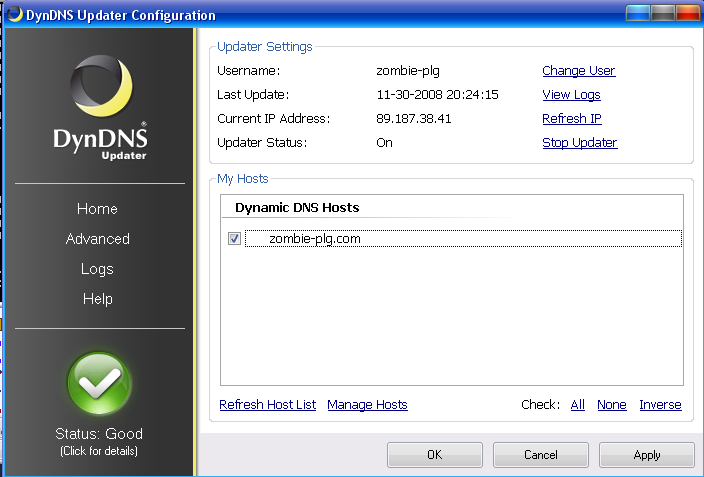Minimize the DynDNS Updater window
704x477 pixels.
click(x=638, y=13)
